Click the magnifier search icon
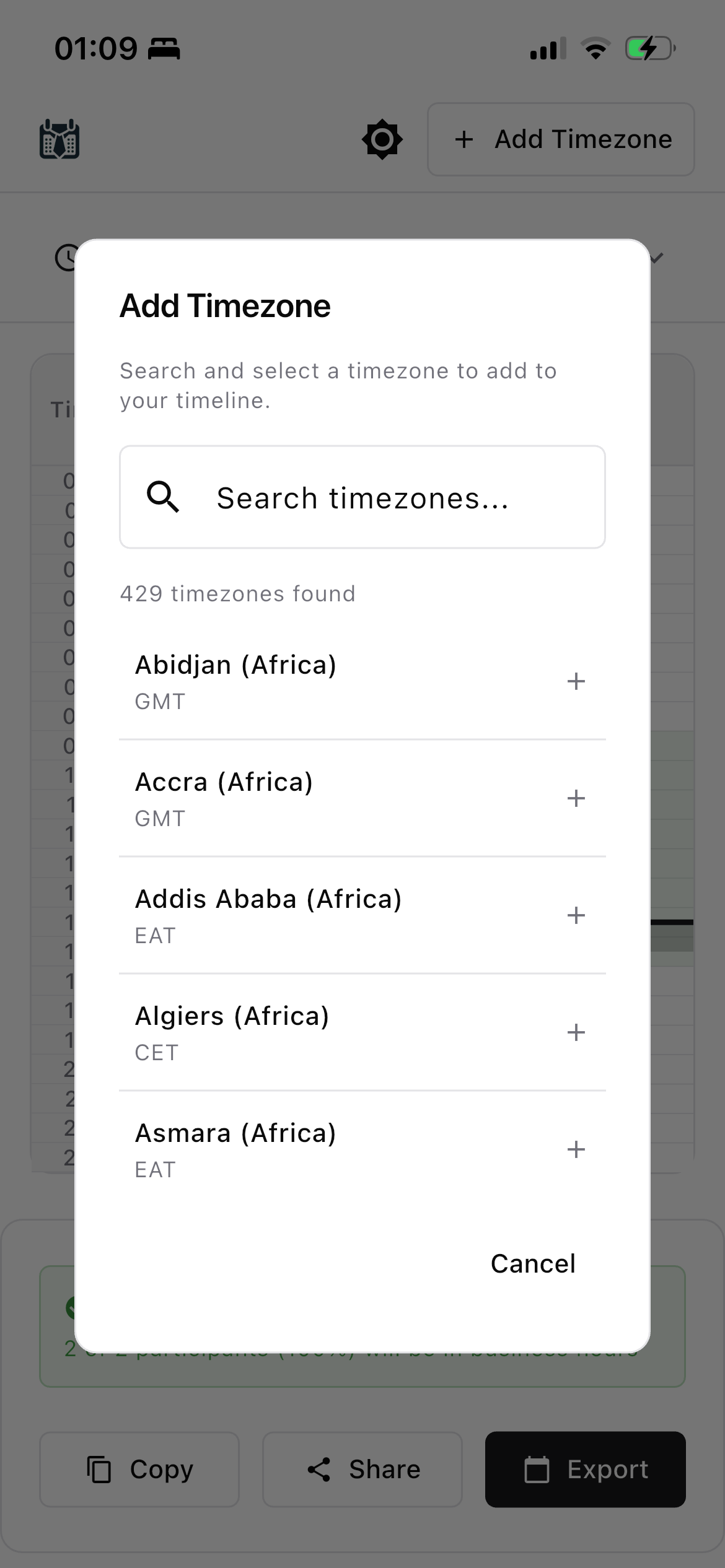 point(162,497)
